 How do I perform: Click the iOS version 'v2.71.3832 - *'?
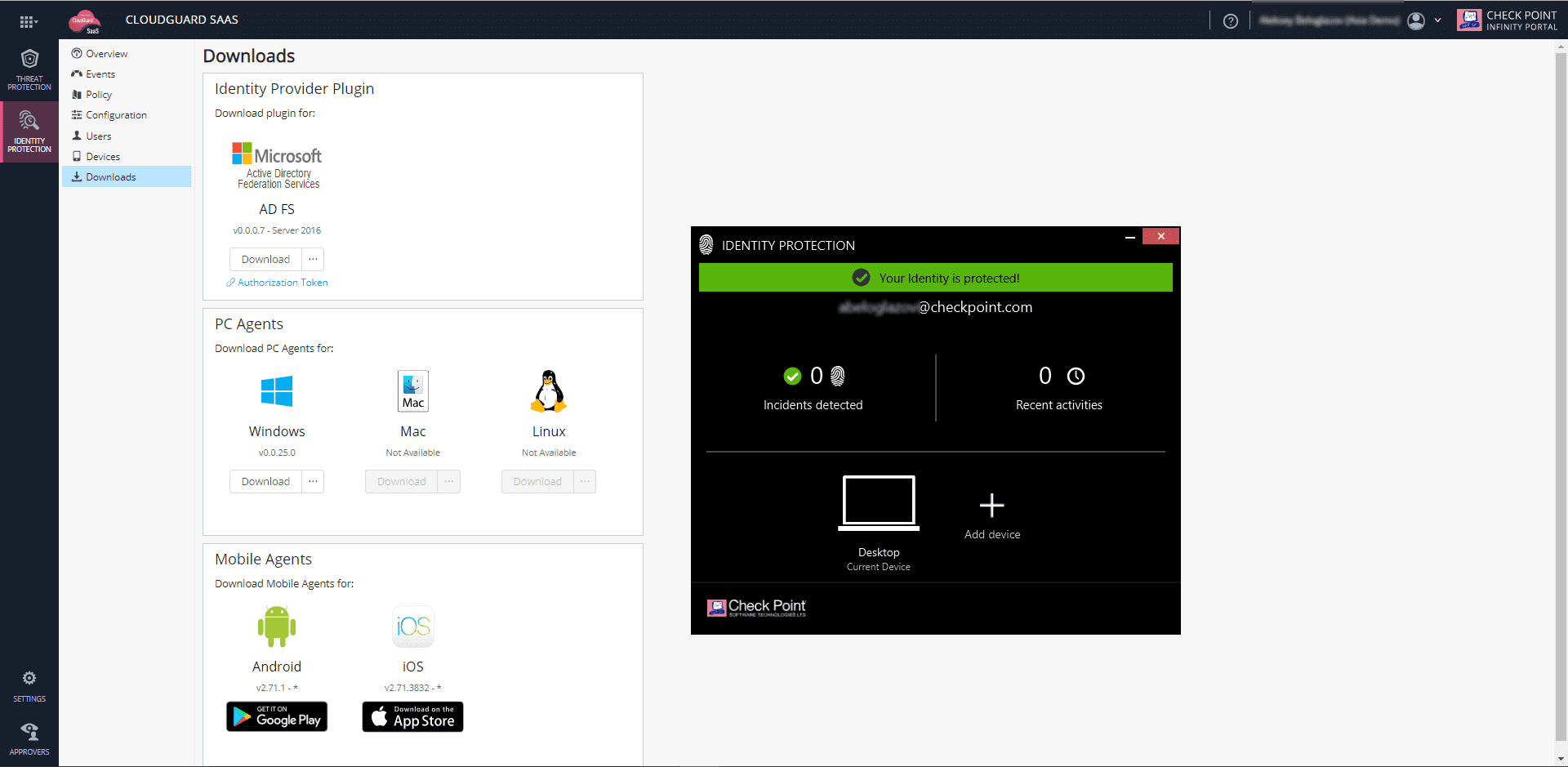point(413,689)
